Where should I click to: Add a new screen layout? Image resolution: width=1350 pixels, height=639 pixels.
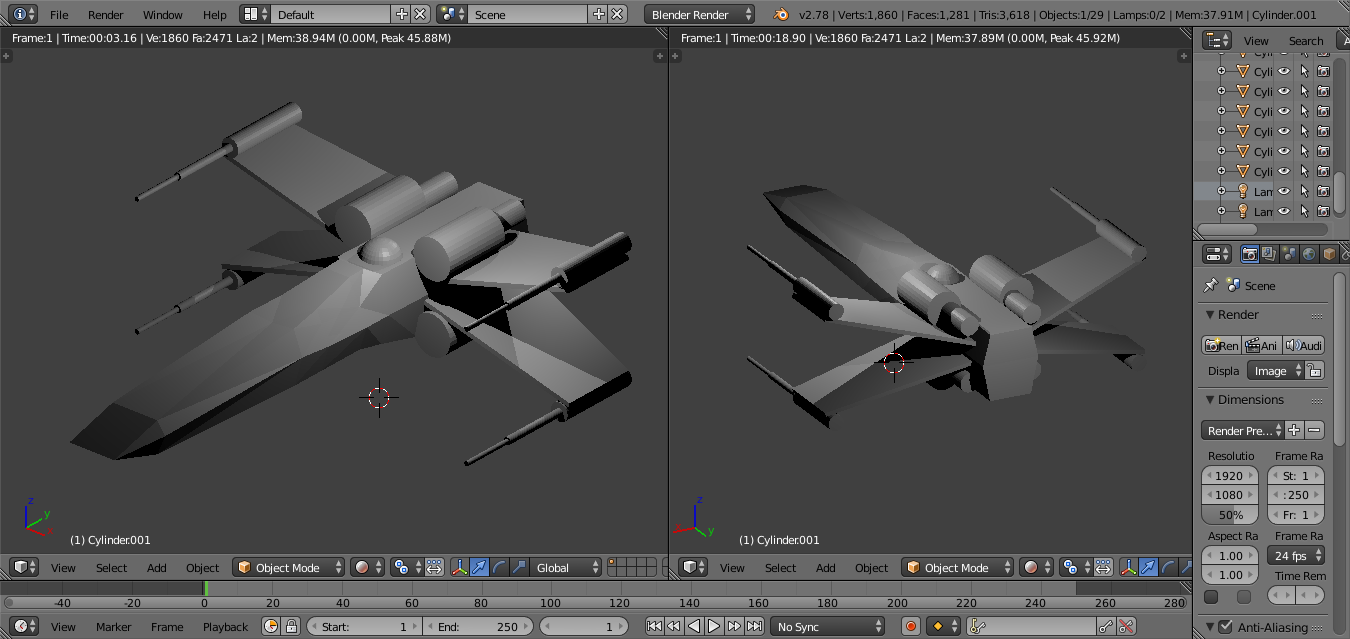(x=401, y=15)
